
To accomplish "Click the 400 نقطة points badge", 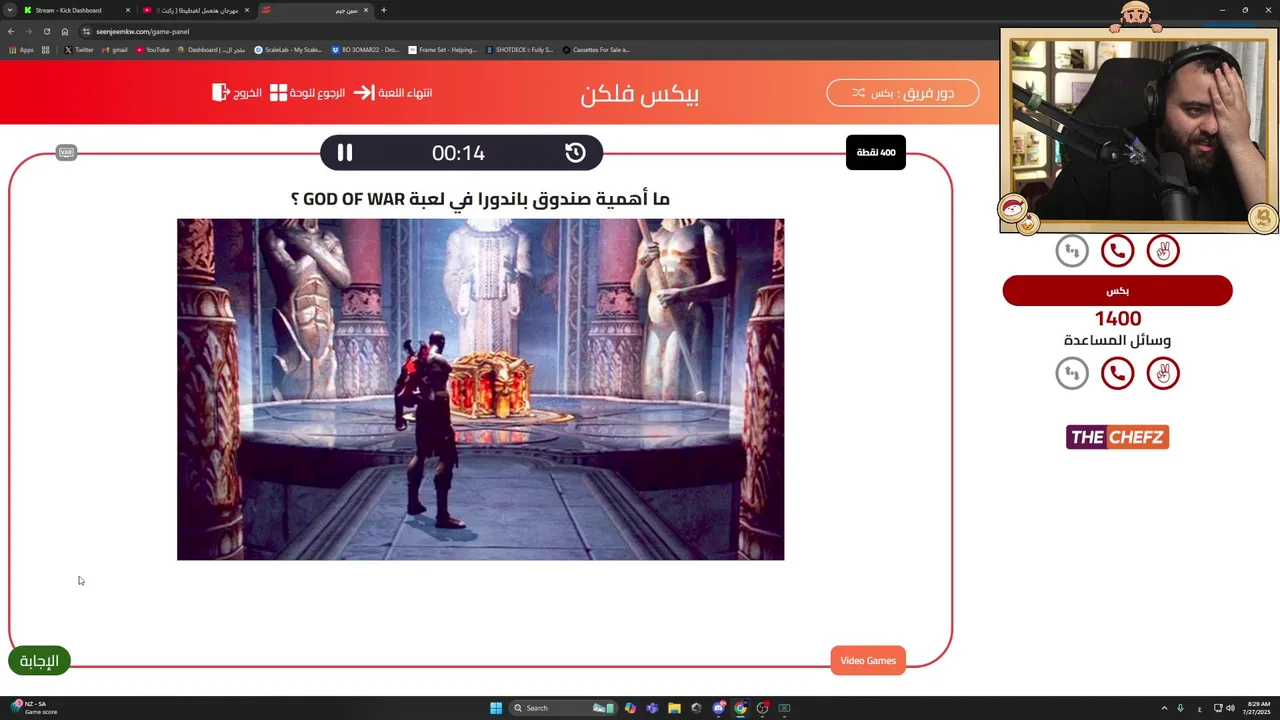I will click(876, 152).
